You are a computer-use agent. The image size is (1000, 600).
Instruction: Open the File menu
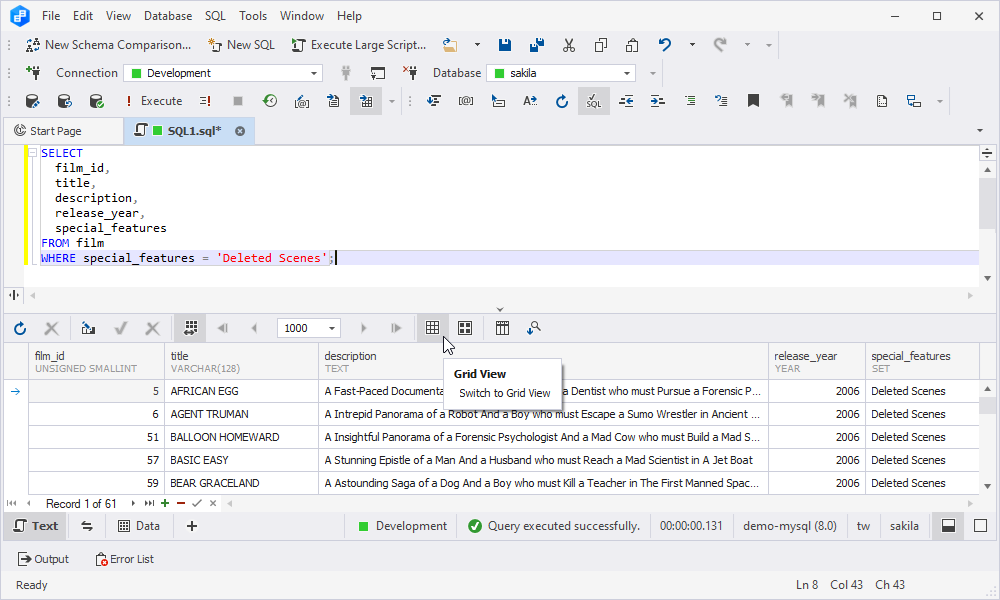tap(51, 16)
